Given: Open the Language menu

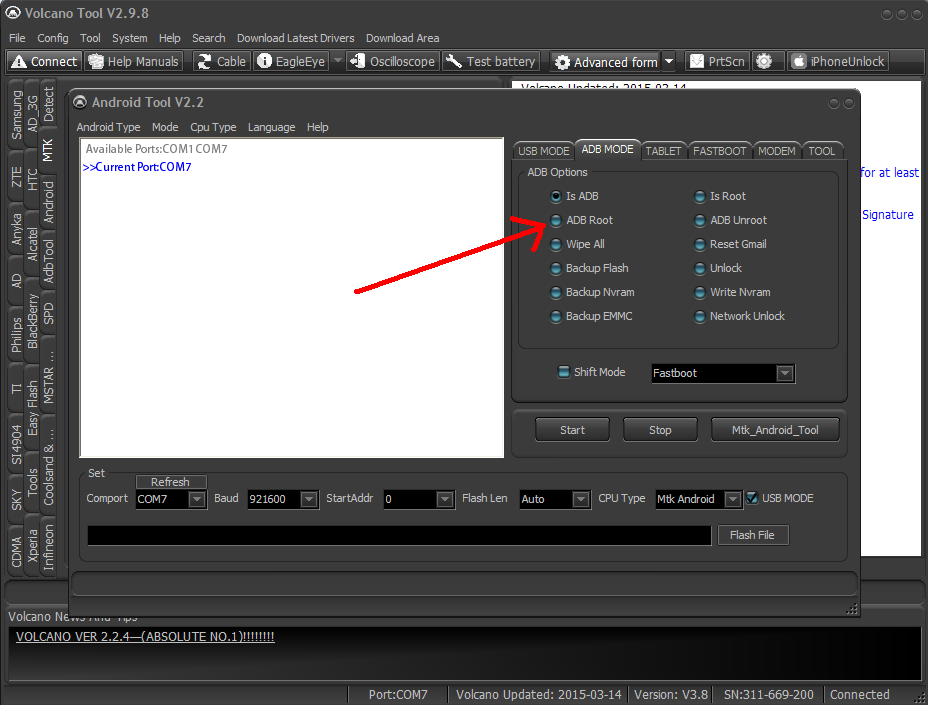Looking at the screenshot, I should coord(271,127).
